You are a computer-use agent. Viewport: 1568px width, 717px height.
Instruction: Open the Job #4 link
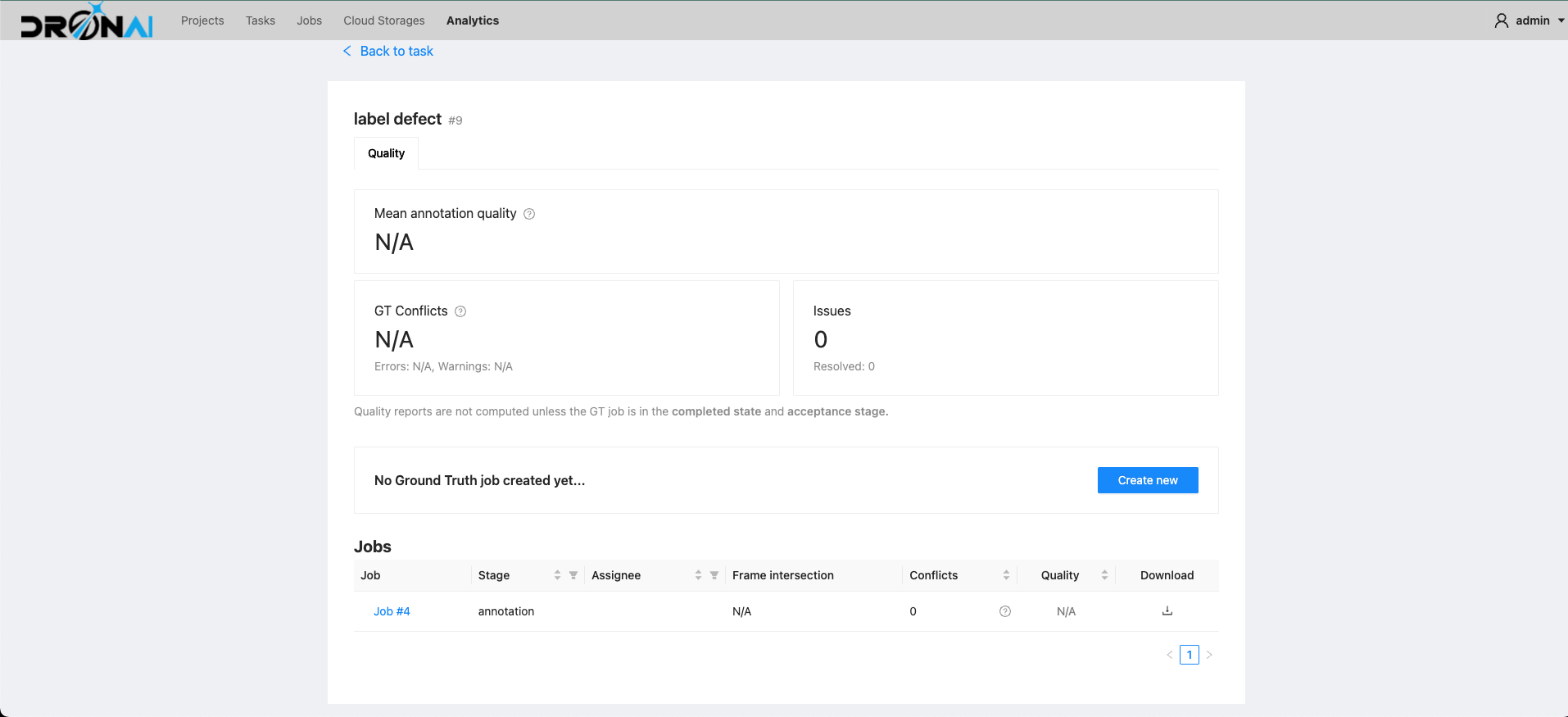[392, 611]
